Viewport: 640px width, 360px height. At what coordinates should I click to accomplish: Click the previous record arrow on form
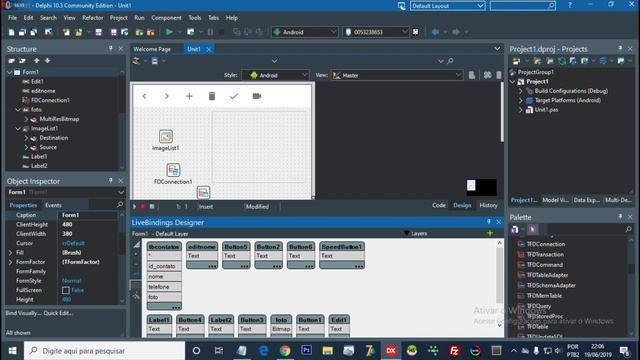(144, 96)
